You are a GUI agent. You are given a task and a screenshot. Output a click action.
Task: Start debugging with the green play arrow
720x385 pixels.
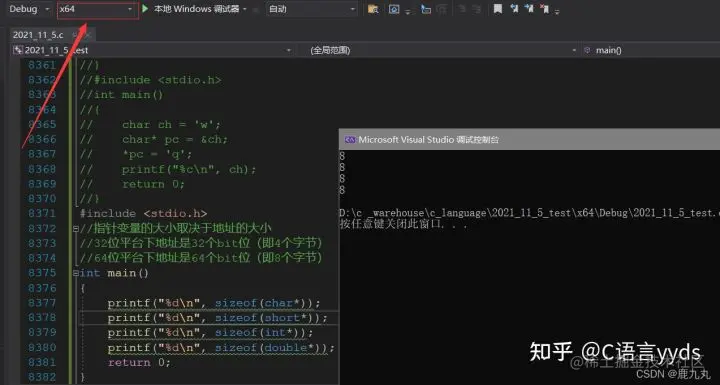[x=145, y=9]
